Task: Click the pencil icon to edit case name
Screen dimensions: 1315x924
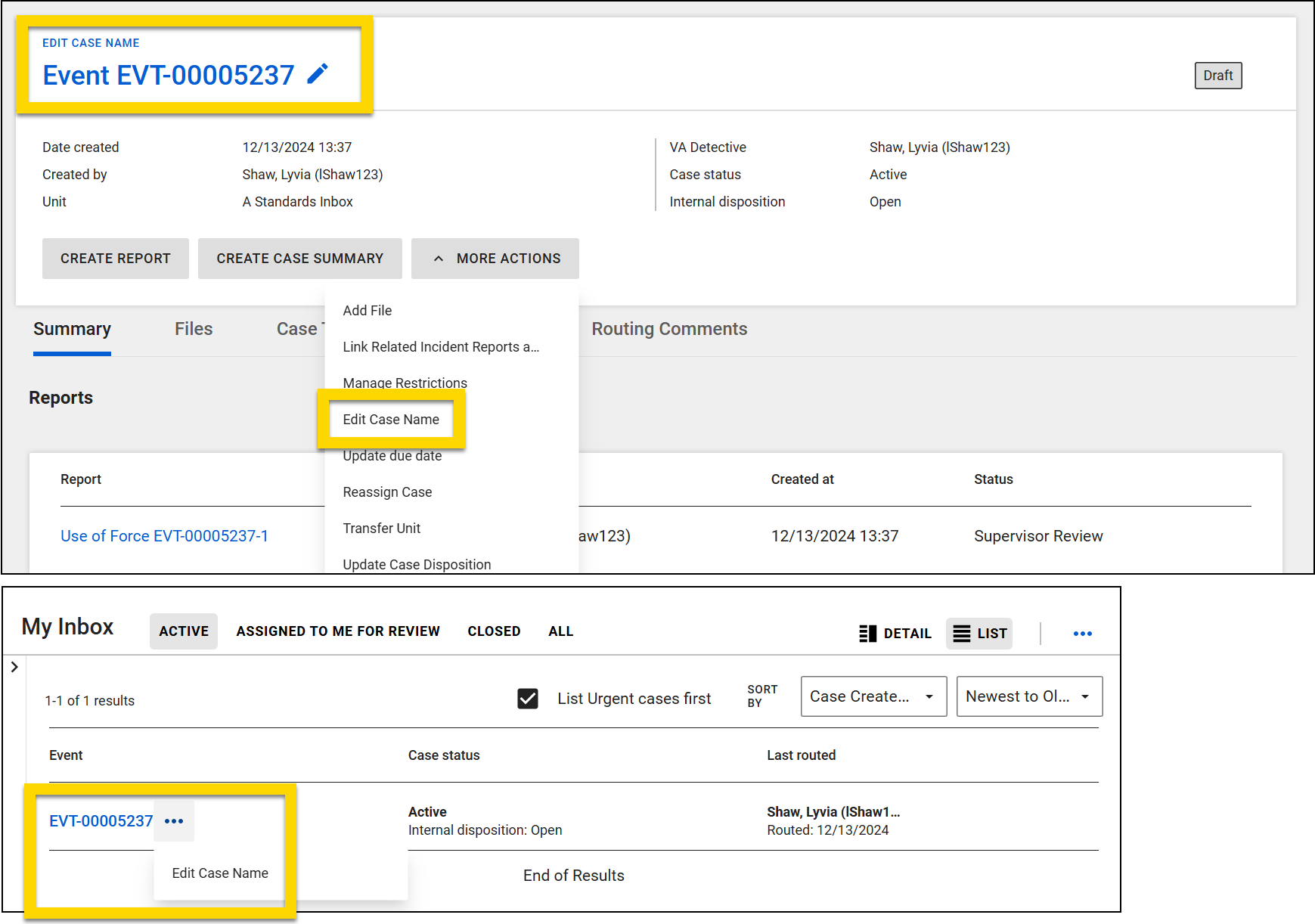Action: pos(318,73)
